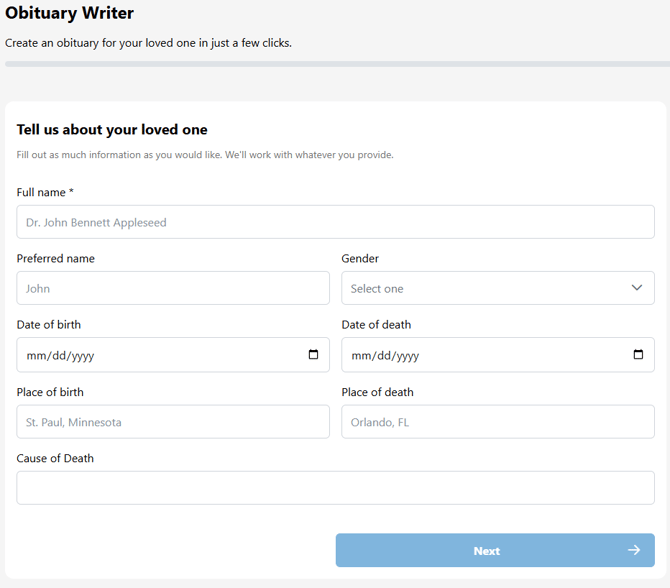This screenshot has width=670, height=588.
Task: Click the arrow icon on Next button
Action: pyautogui.click(x=633, y=550)
